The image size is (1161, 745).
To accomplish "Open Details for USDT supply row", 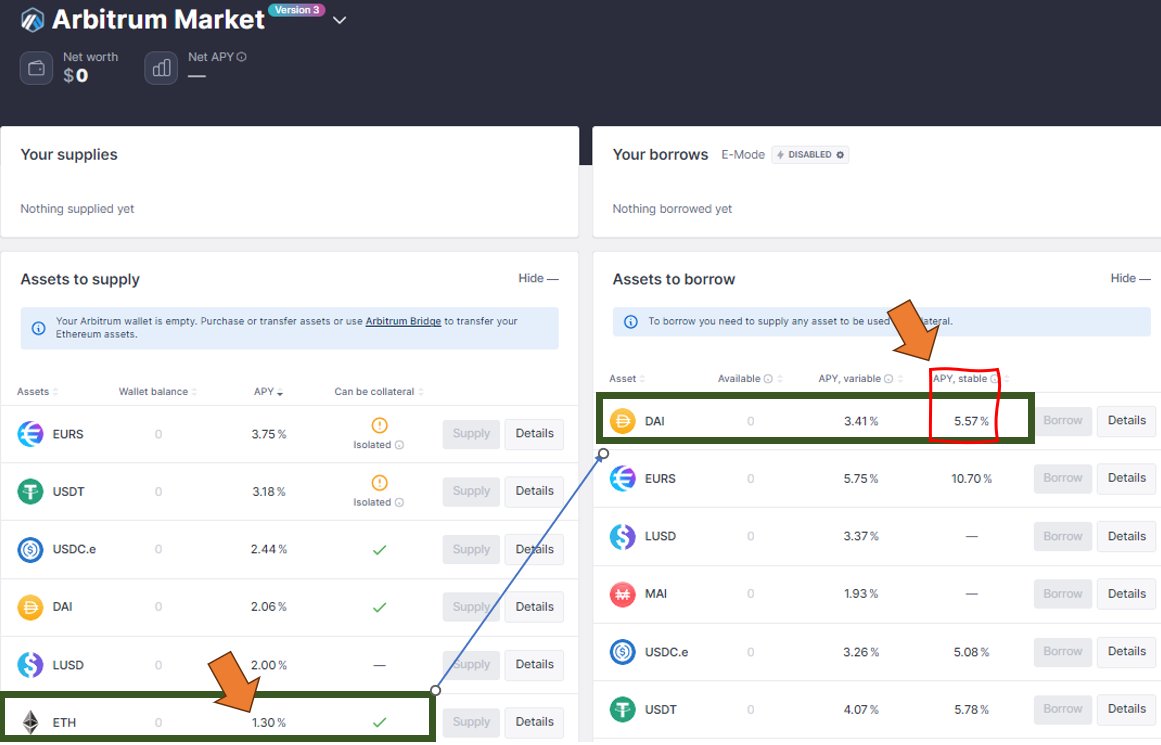I will click(534, 492).
